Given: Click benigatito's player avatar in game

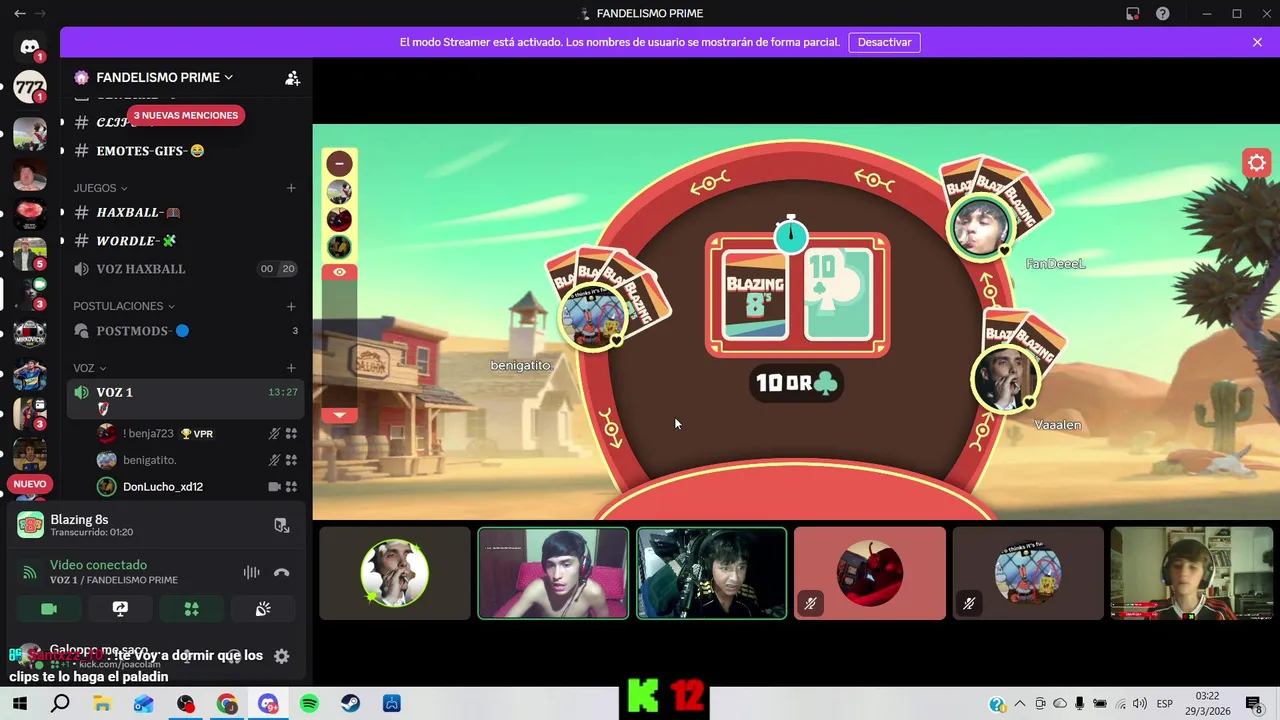Looking at the screenshot, I should click(x=592, y=316).
